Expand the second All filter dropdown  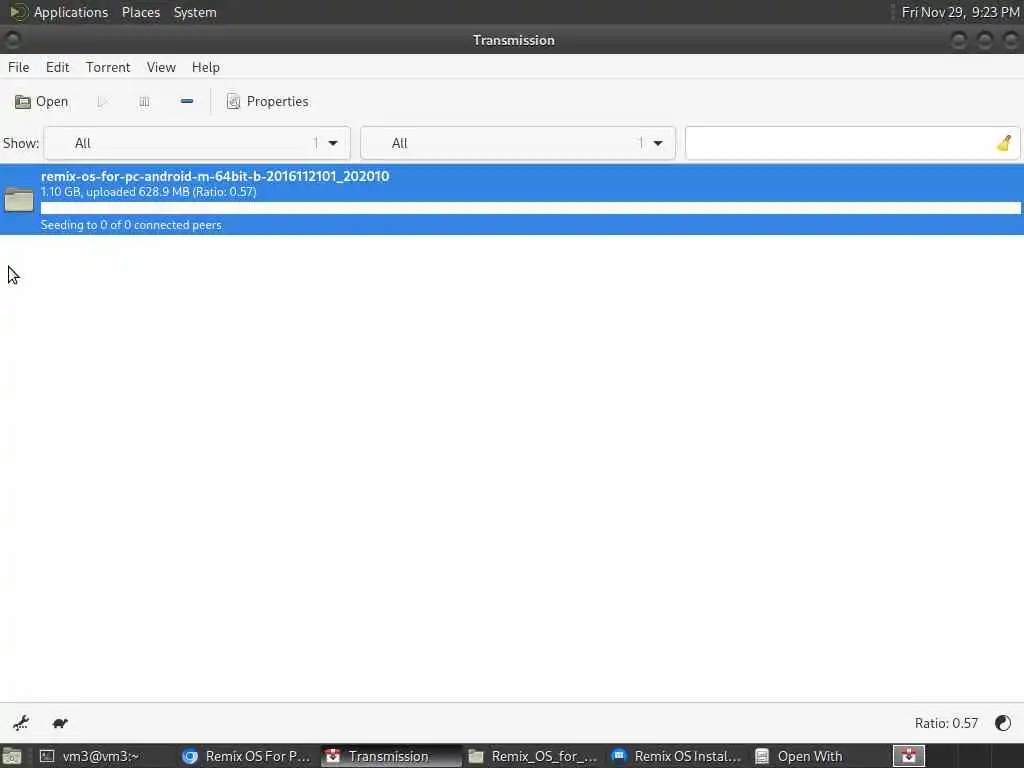click(x=518, y=143)
